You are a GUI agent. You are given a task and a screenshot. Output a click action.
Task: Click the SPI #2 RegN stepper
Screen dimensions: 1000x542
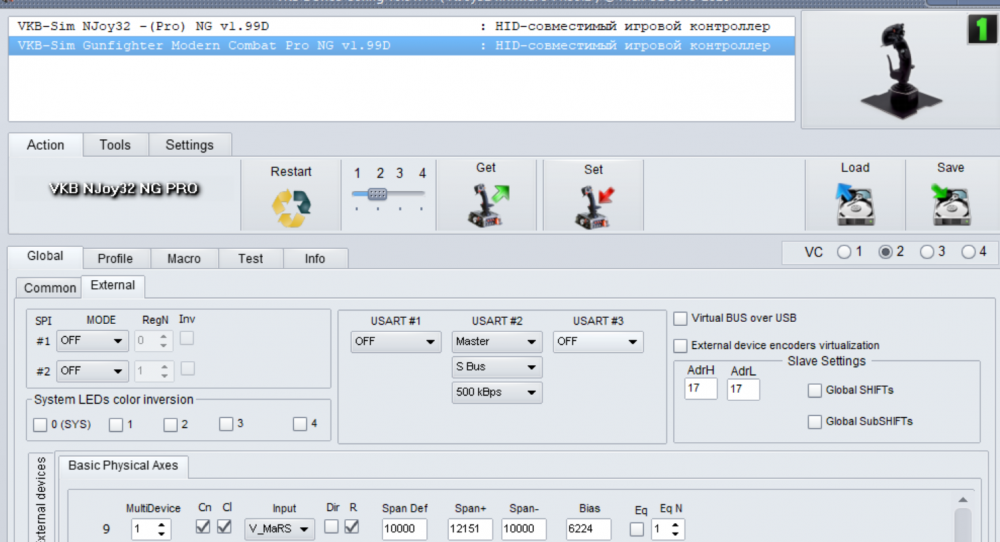[154, 370]
